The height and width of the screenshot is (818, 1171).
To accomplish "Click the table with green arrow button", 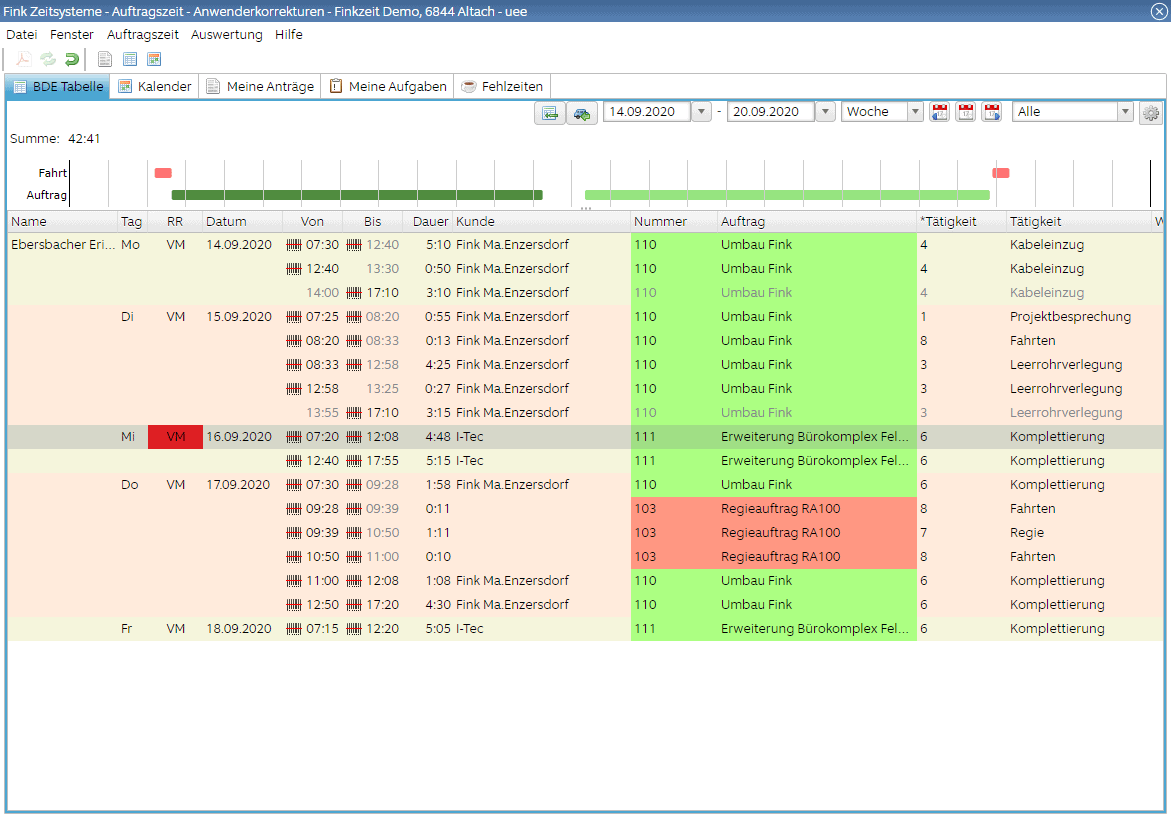I will pyautogui.click(x=550, y=113).
